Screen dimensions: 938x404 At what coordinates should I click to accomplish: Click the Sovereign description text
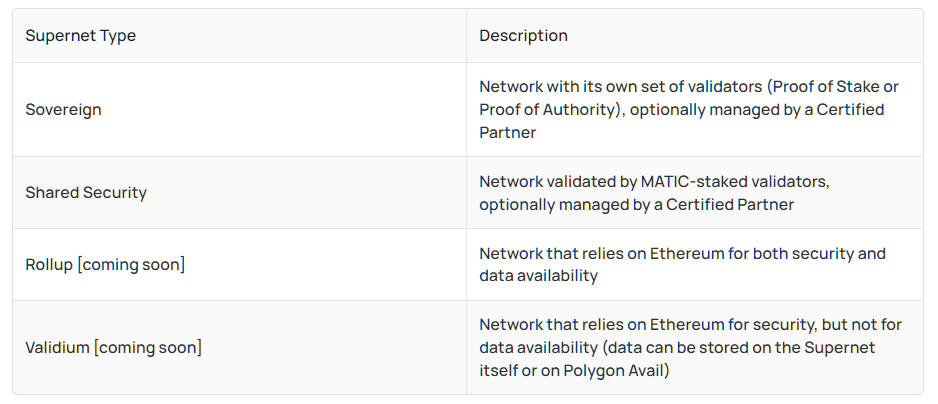[689, 110]
